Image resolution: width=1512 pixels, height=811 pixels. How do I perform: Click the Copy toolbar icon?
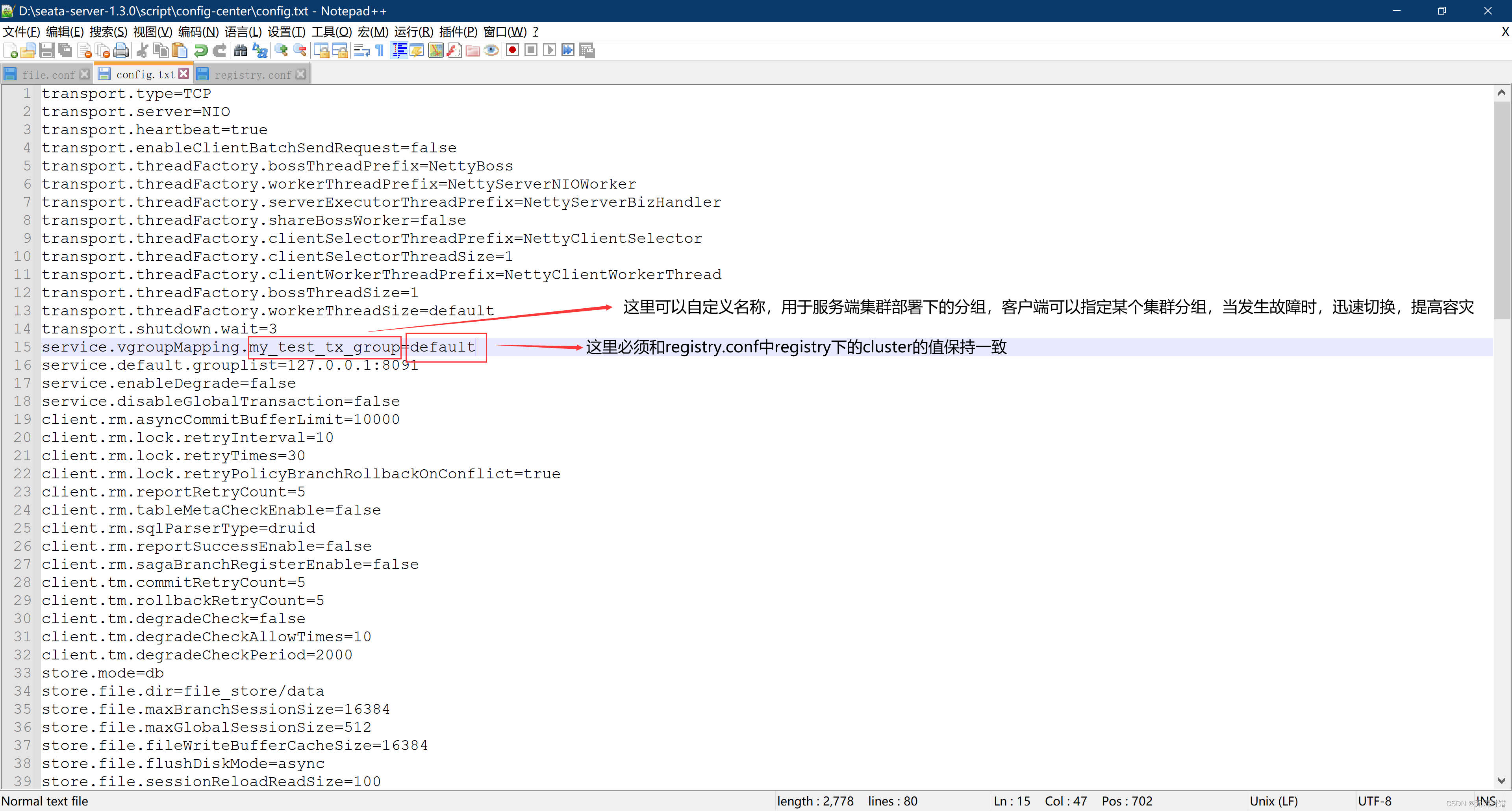point(161,51)
